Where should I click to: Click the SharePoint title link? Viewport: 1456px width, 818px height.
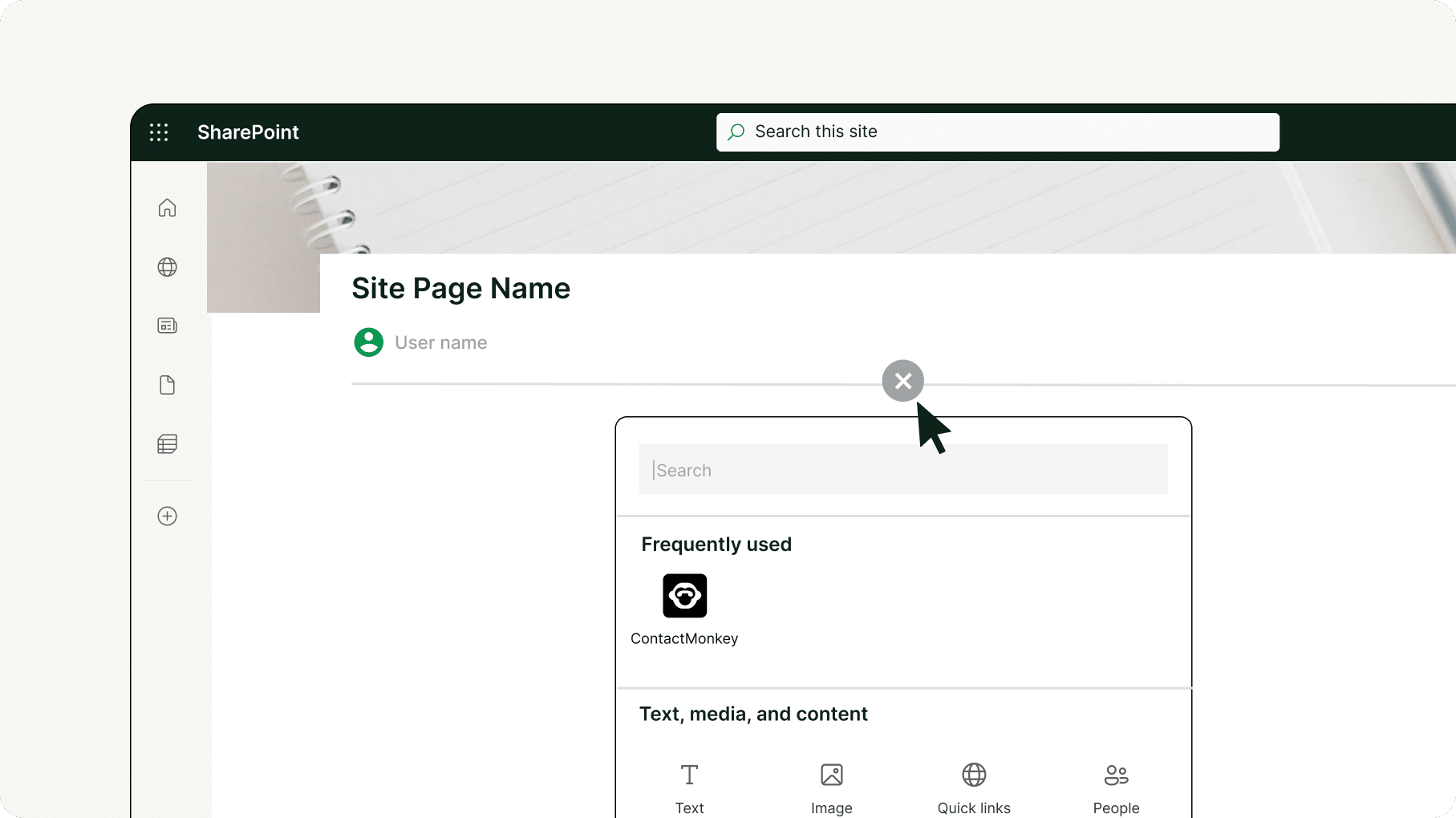(248, 132)
